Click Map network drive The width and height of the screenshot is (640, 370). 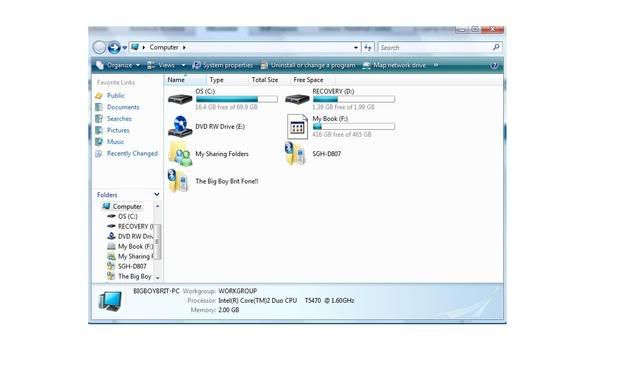point(394,65)
